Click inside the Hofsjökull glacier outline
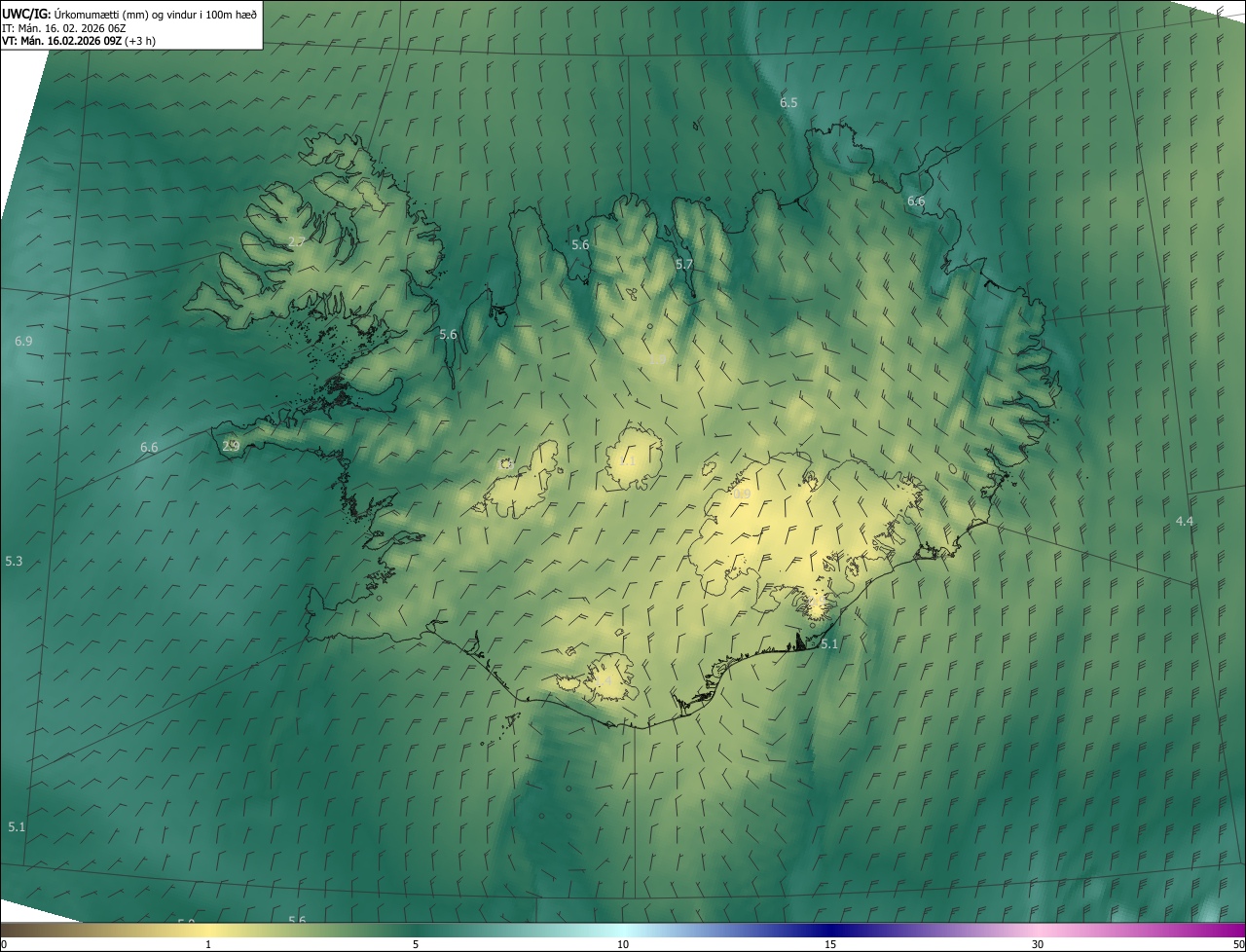 634,458
